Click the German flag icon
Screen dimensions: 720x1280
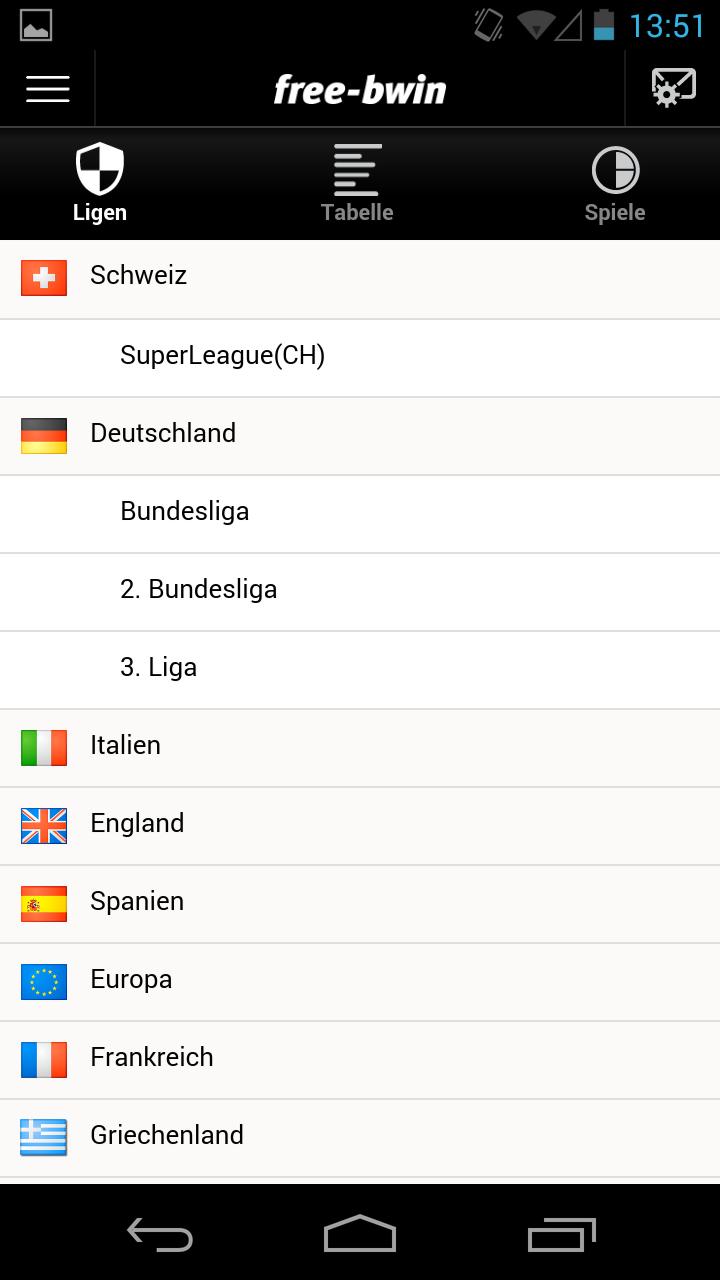[44, 436]
